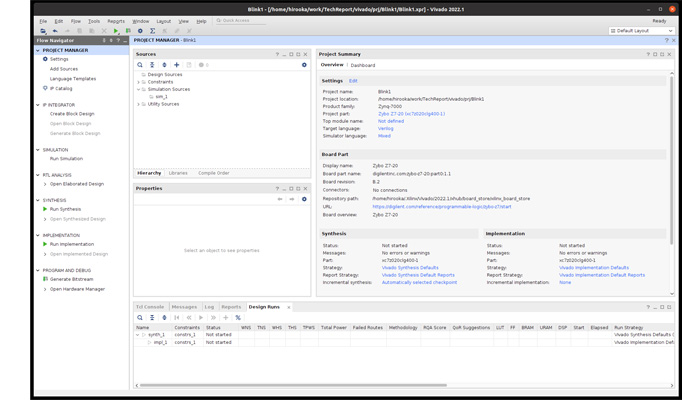Click Design Runs percent display icon

point(238,317)
